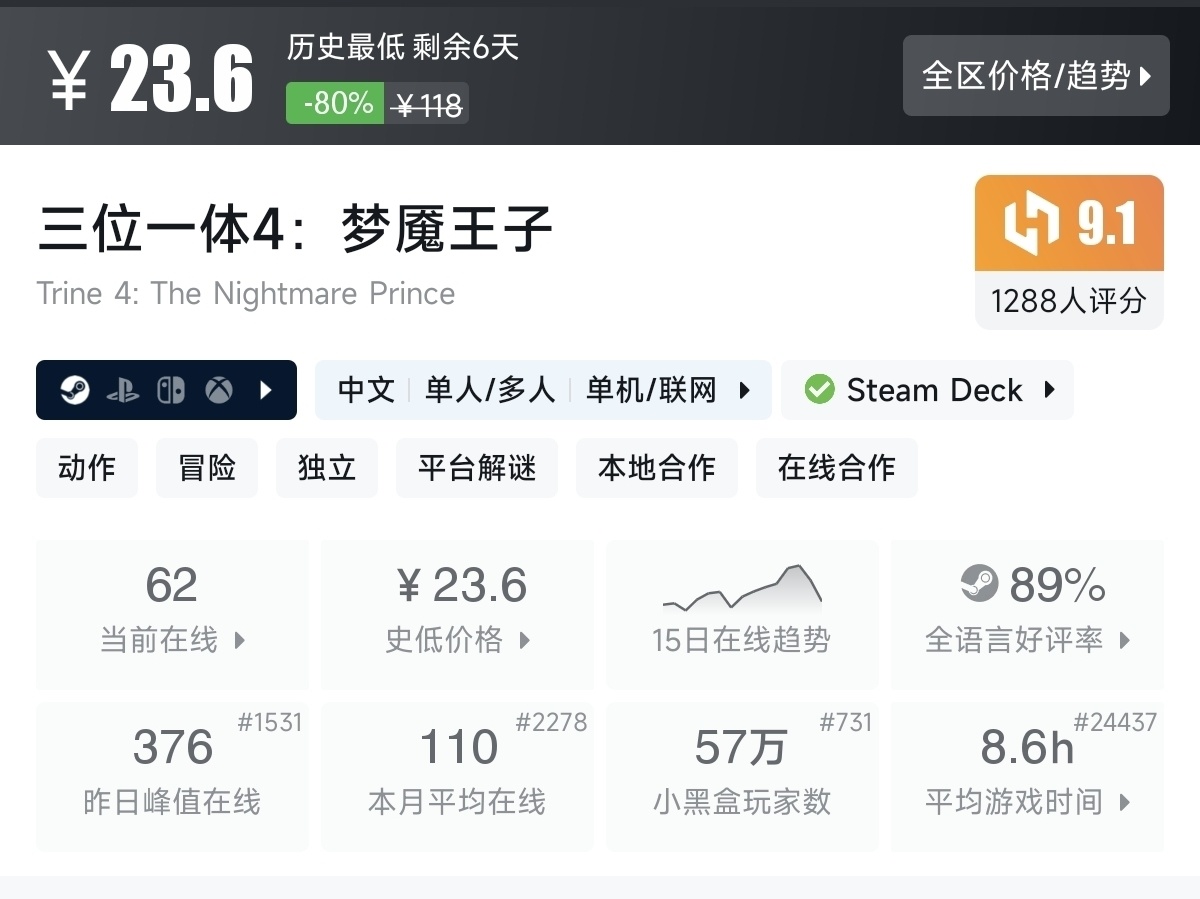
Task: View the 15日在线趋势 chart
Action: coord(741,614)
